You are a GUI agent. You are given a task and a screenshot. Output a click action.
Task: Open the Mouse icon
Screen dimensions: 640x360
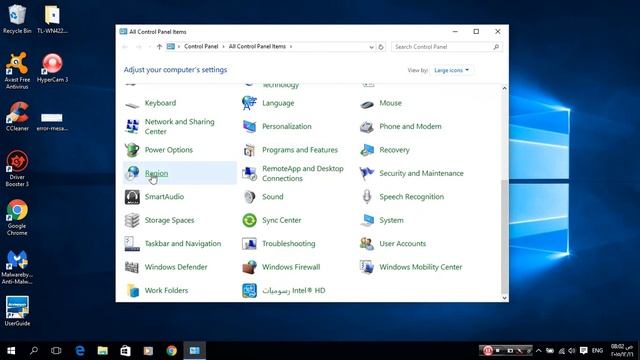point(367,104)
